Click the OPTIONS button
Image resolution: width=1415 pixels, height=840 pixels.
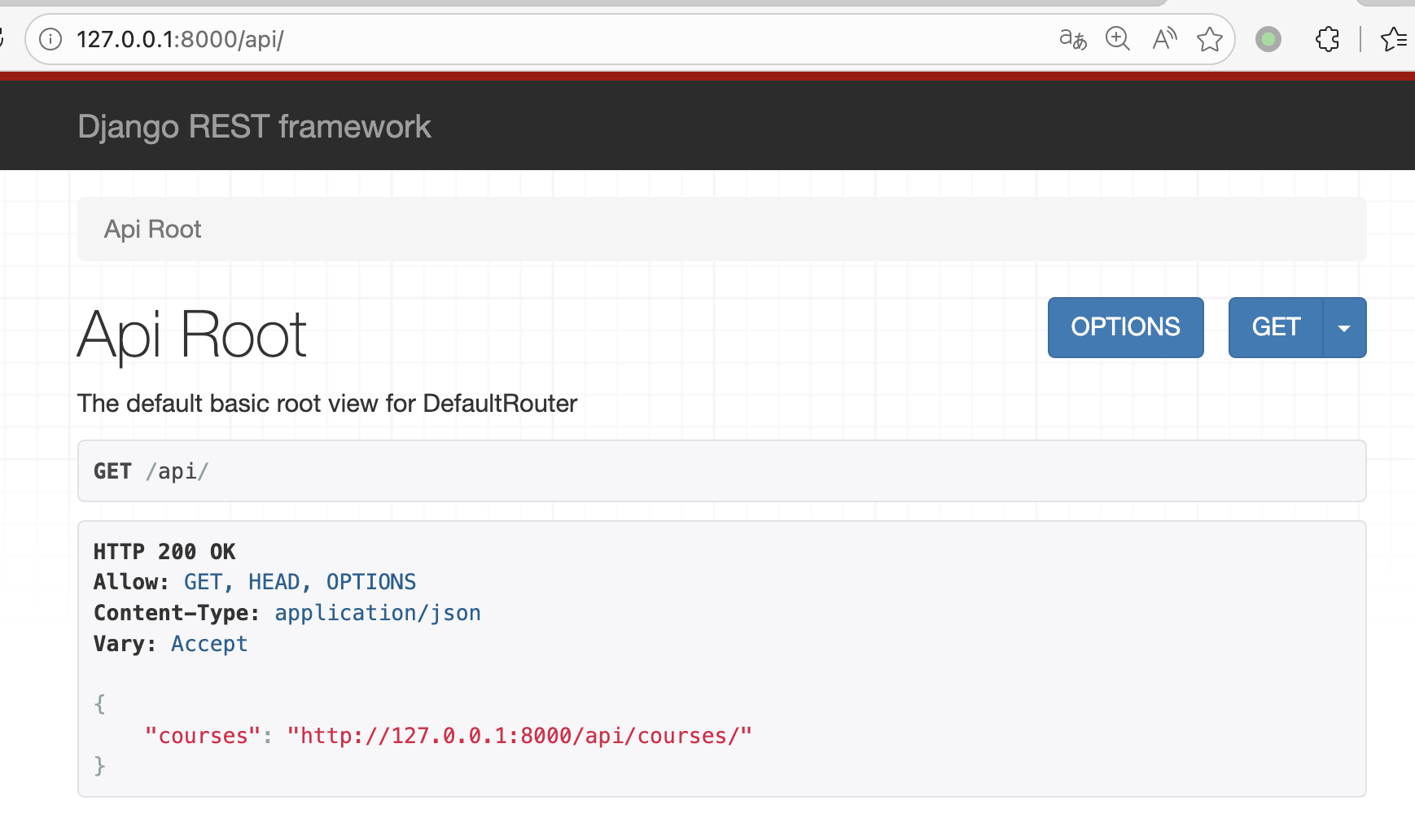1125,327
